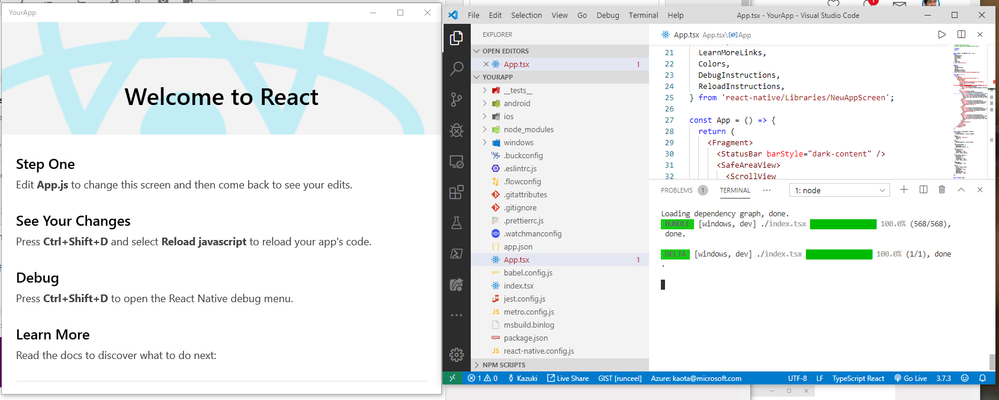Collapse the Open Editors section
The width and height of the screenshot is (999, 400).
click(559, 51)
